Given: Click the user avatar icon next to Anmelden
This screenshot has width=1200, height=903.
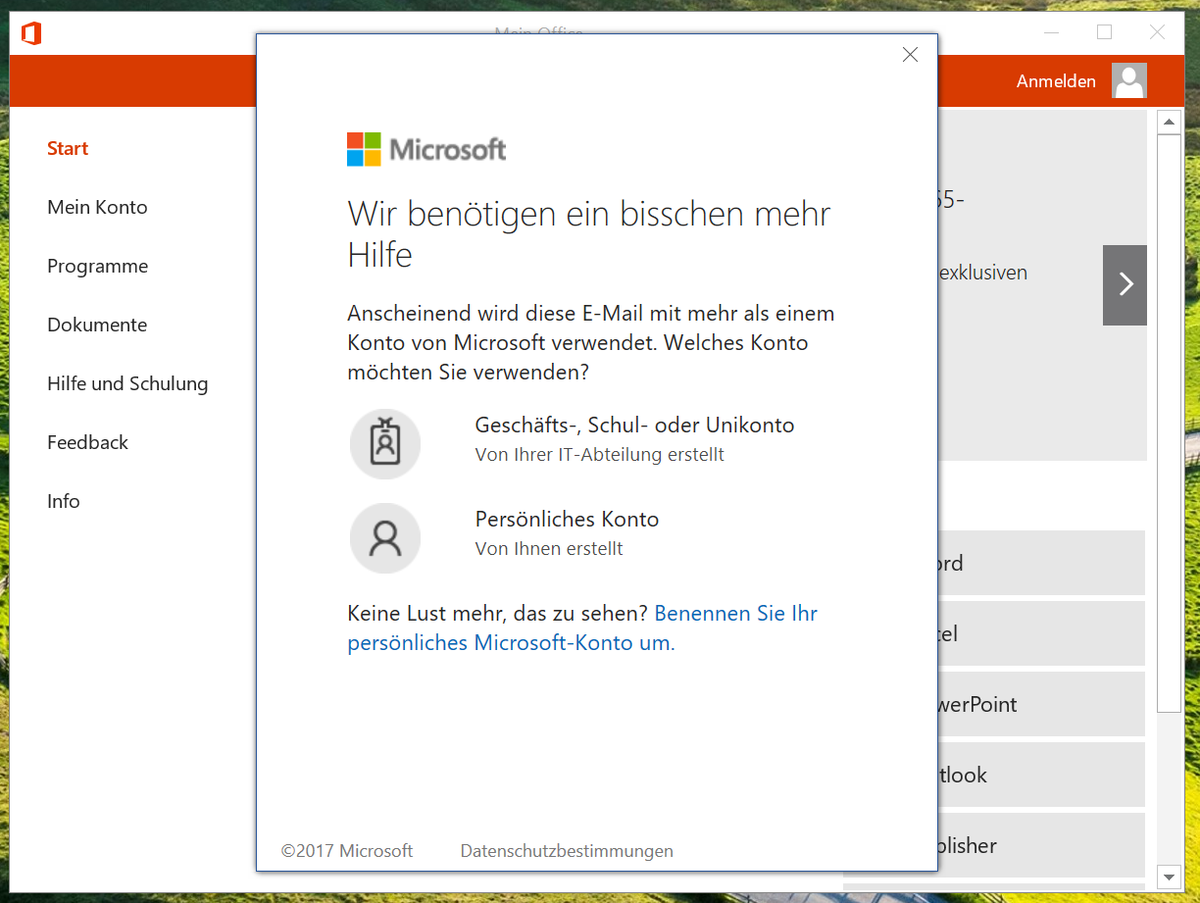Looking at the screenshot, I should [x=1129, y=81].
